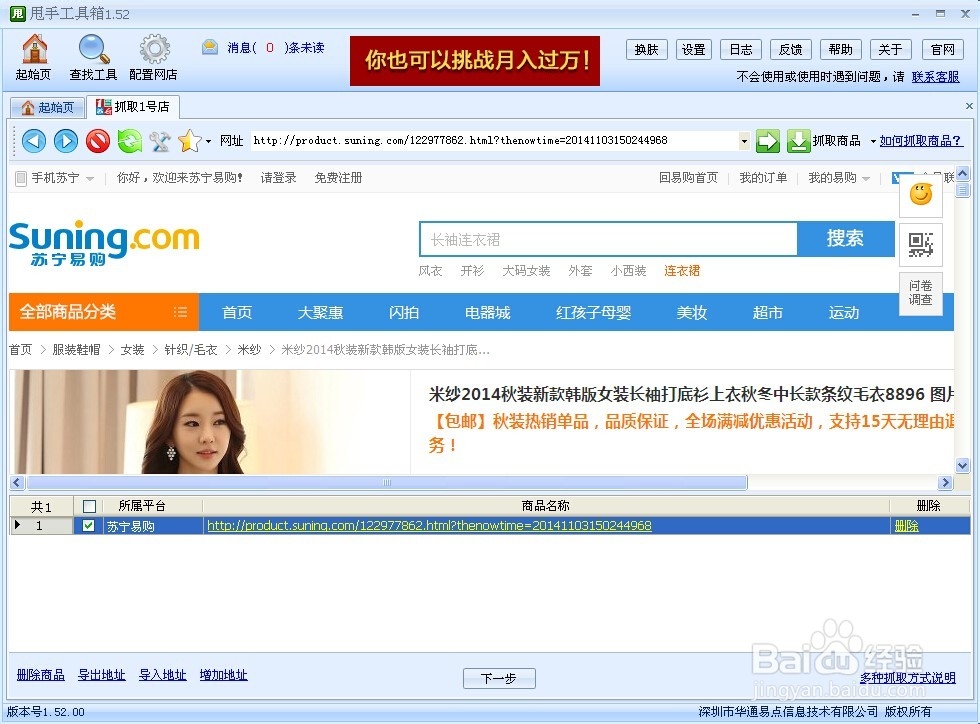Click the 问卷调查 floating button

921,293
